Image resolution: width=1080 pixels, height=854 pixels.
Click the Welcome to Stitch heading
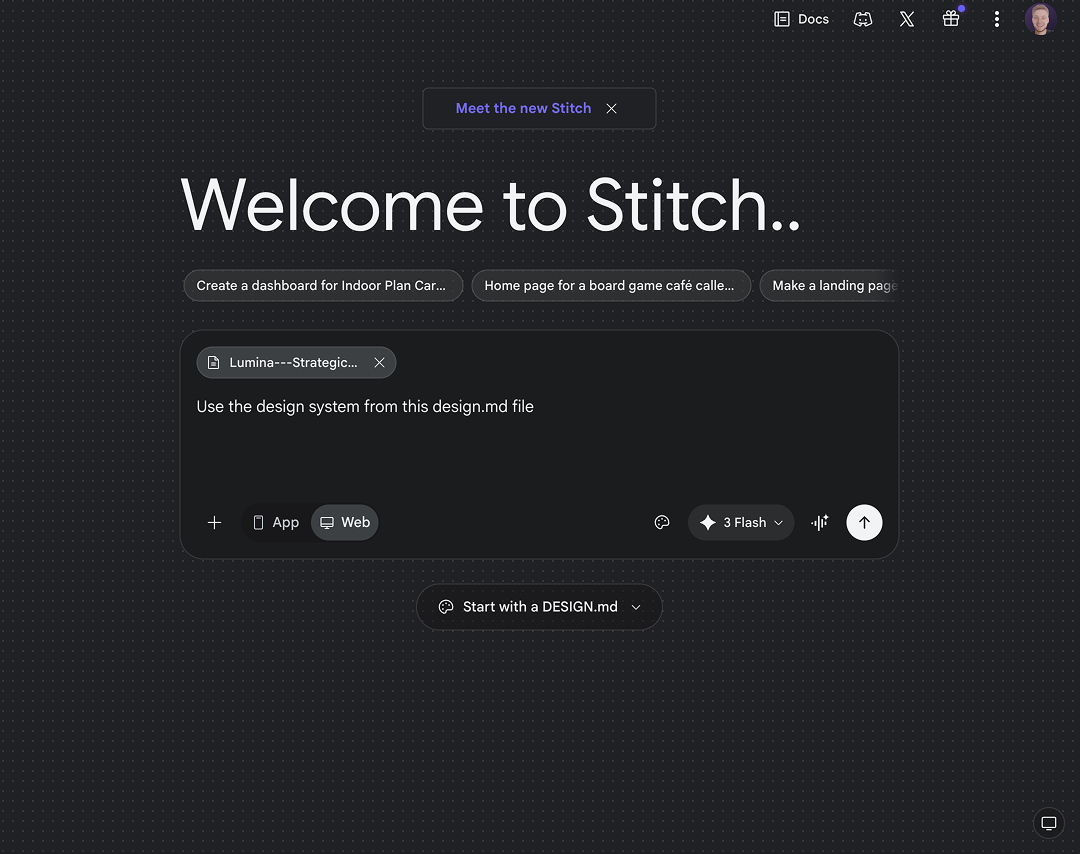coord(490,205)
